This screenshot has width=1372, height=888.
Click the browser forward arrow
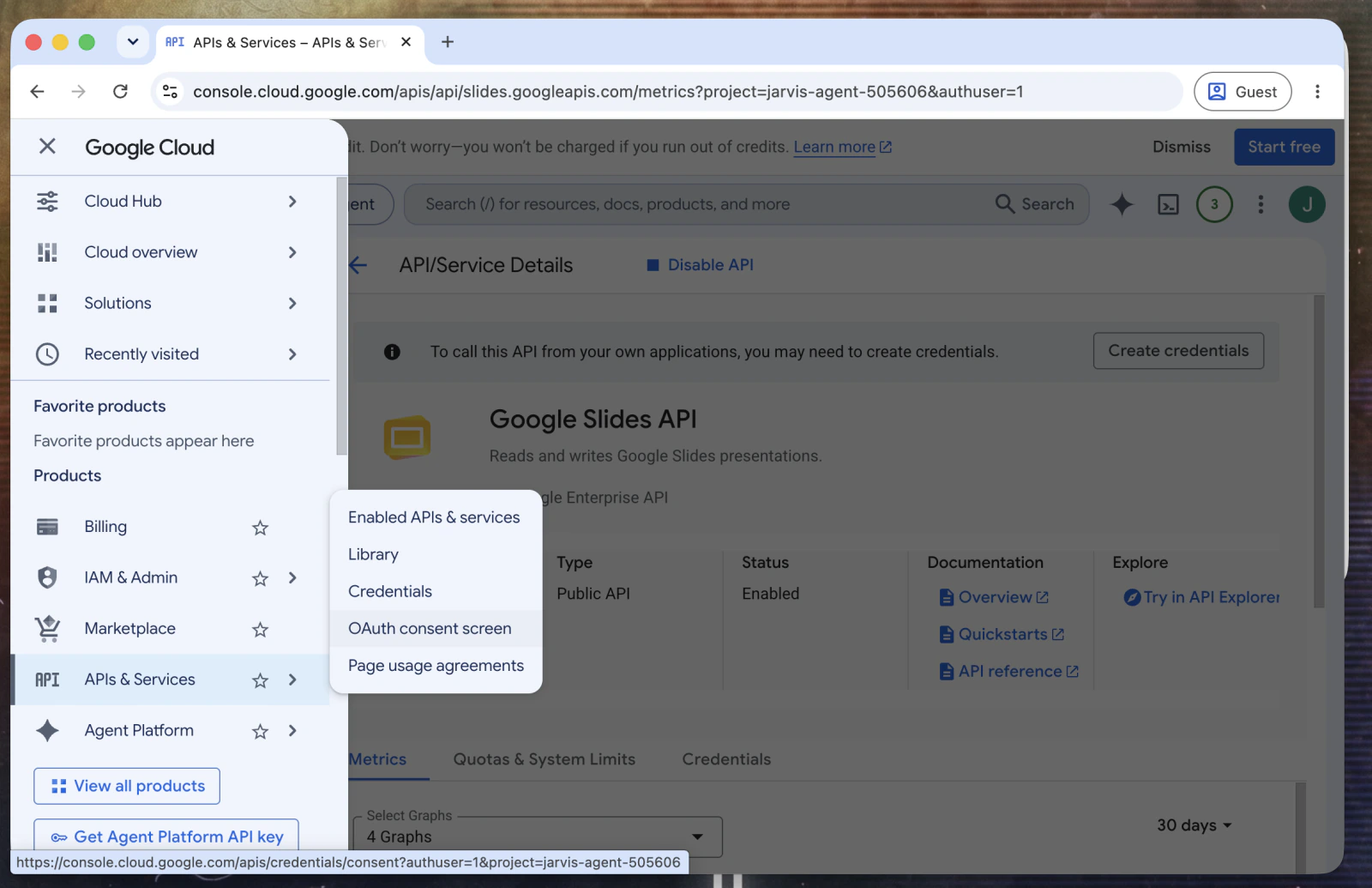78,92
